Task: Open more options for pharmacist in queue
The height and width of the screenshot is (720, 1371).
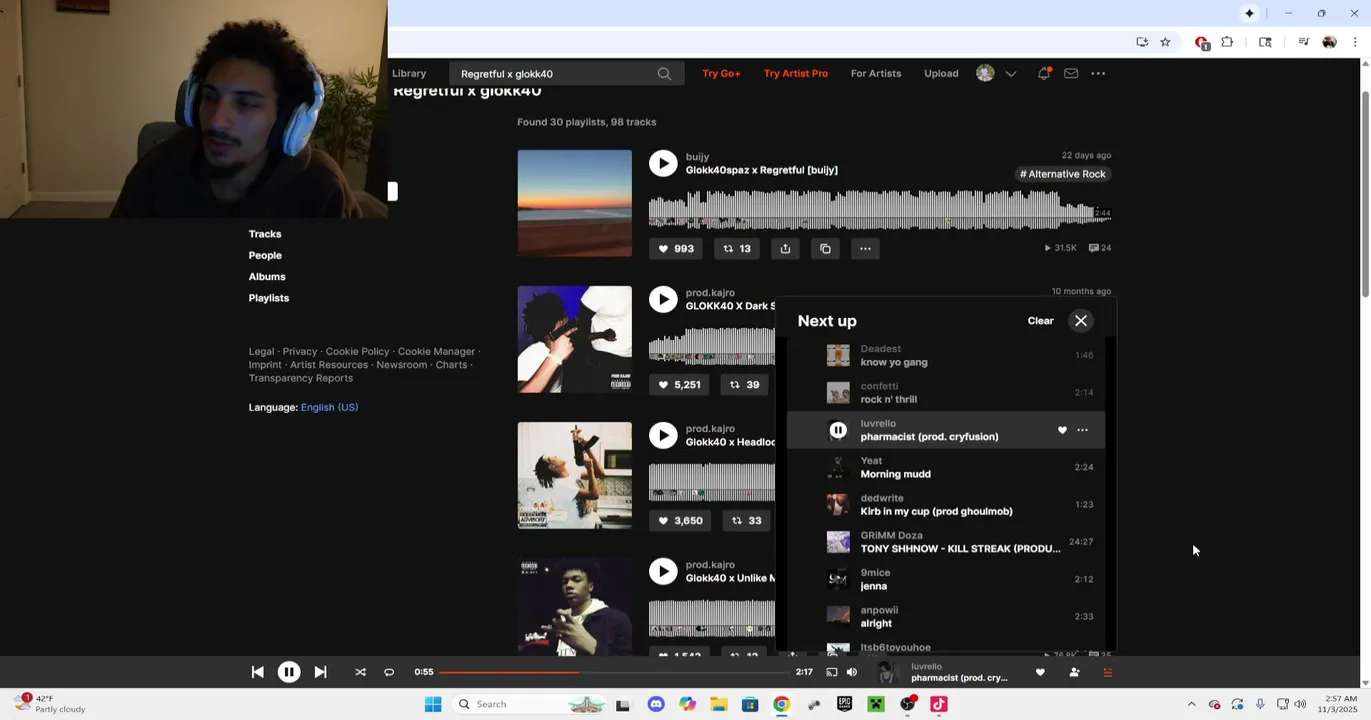Action: pyautogui.click(x=1082, y=430)
